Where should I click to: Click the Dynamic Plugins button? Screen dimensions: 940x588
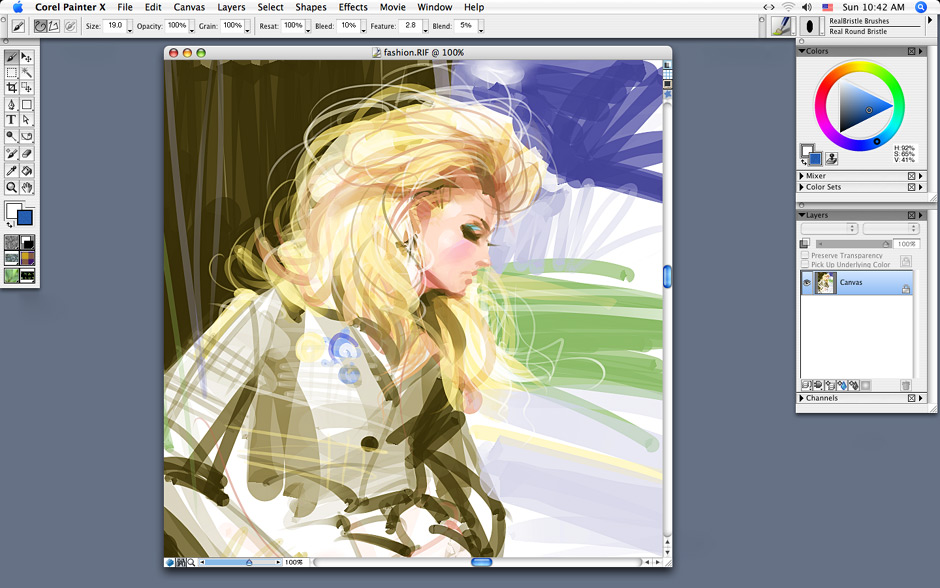[818, 385]
